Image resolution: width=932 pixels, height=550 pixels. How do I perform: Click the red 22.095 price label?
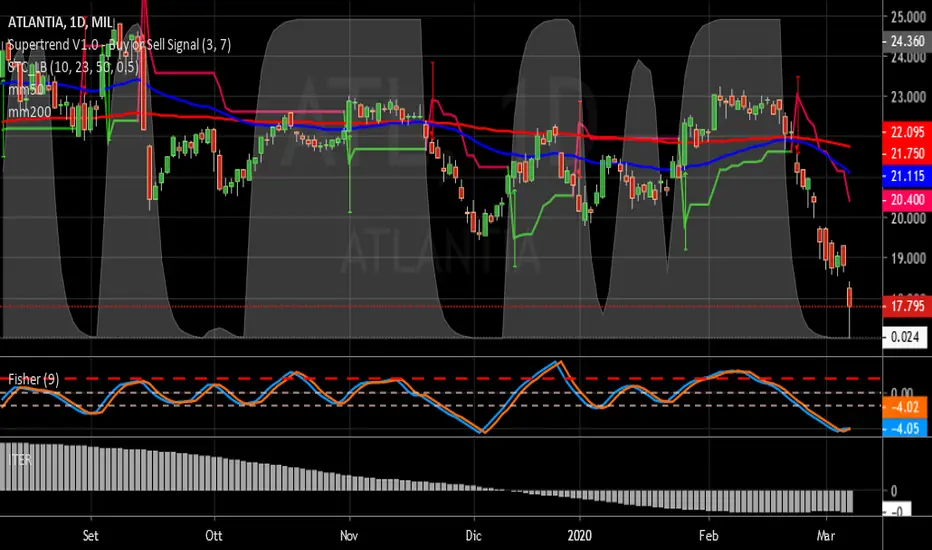[x=907, y=132]
